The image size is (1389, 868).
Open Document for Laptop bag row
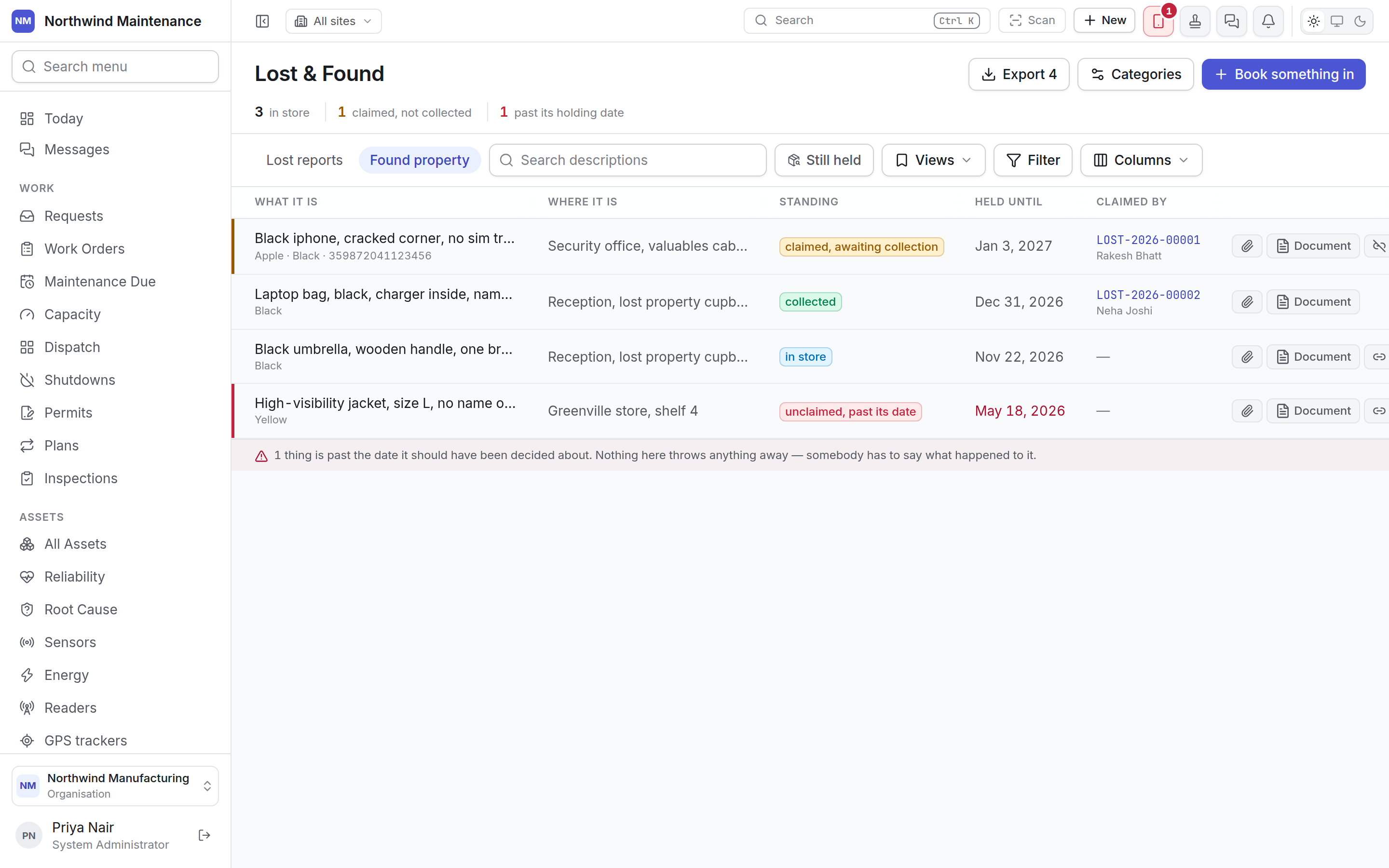click(1313, 302)
